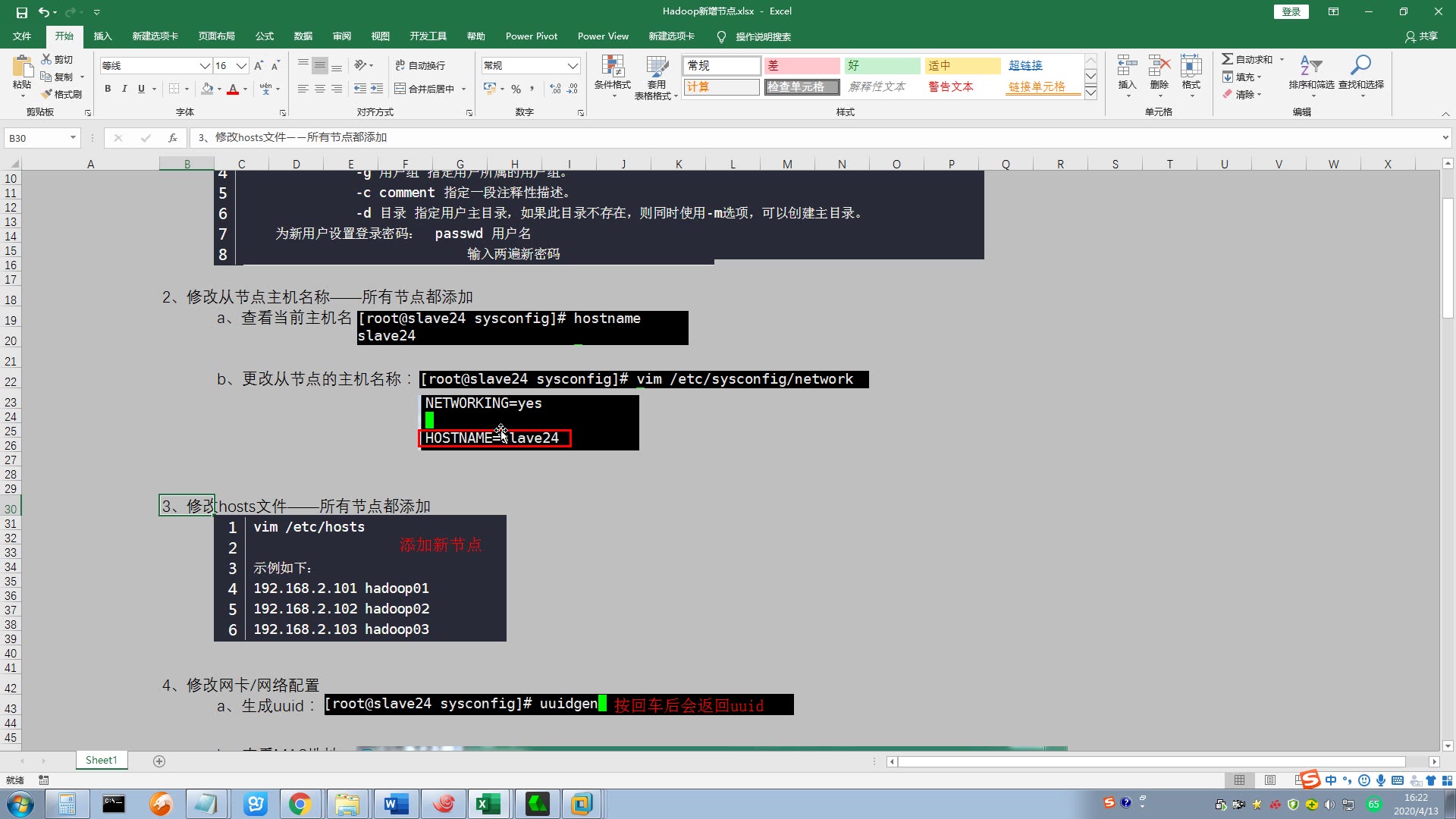The image size is (1456, 819).
Task: Click the Cut (剪切) scissors icon
Action: tap(47, 59)
